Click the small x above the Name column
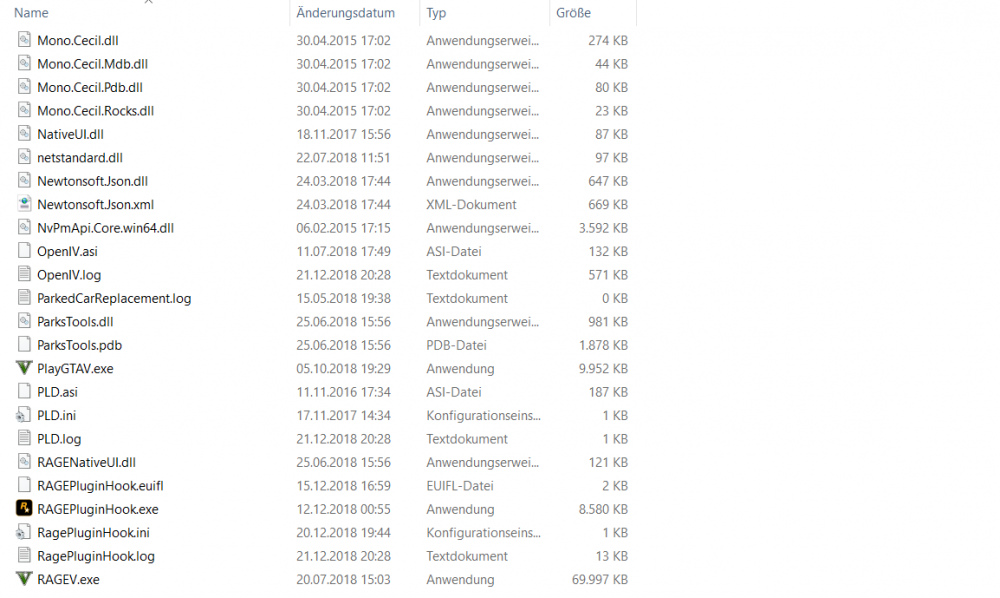Screen dimensions: 1000x598 click(149, 4)
